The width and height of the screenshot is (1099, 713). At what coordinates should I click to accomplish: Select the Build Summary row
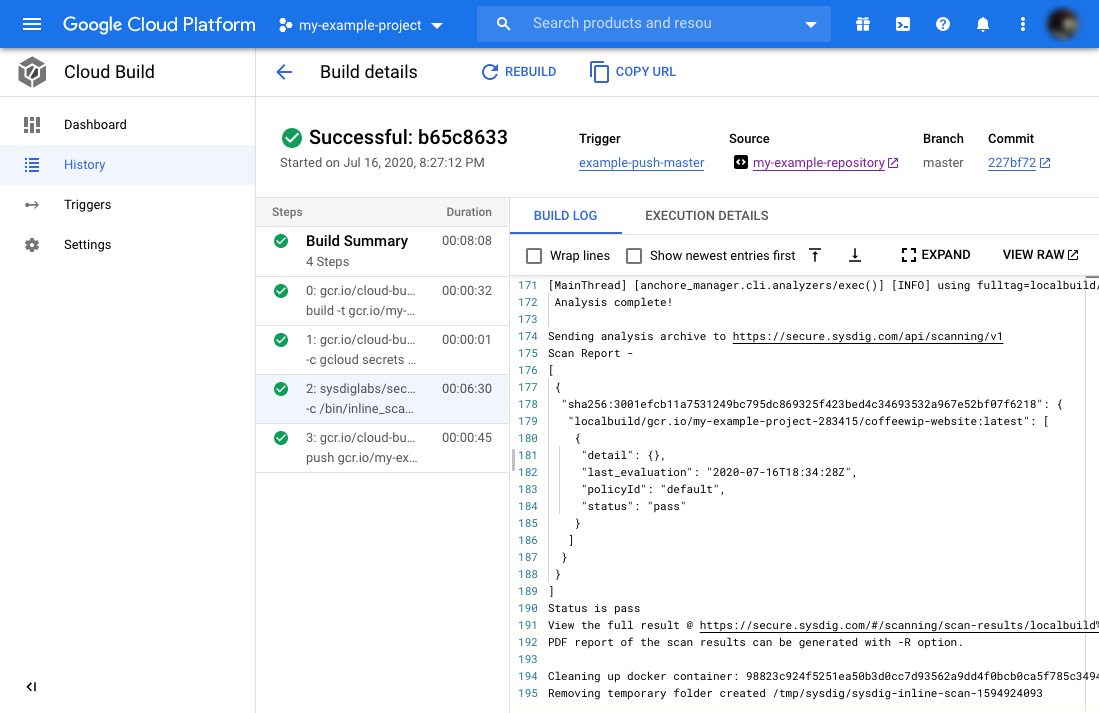point(382,251)
